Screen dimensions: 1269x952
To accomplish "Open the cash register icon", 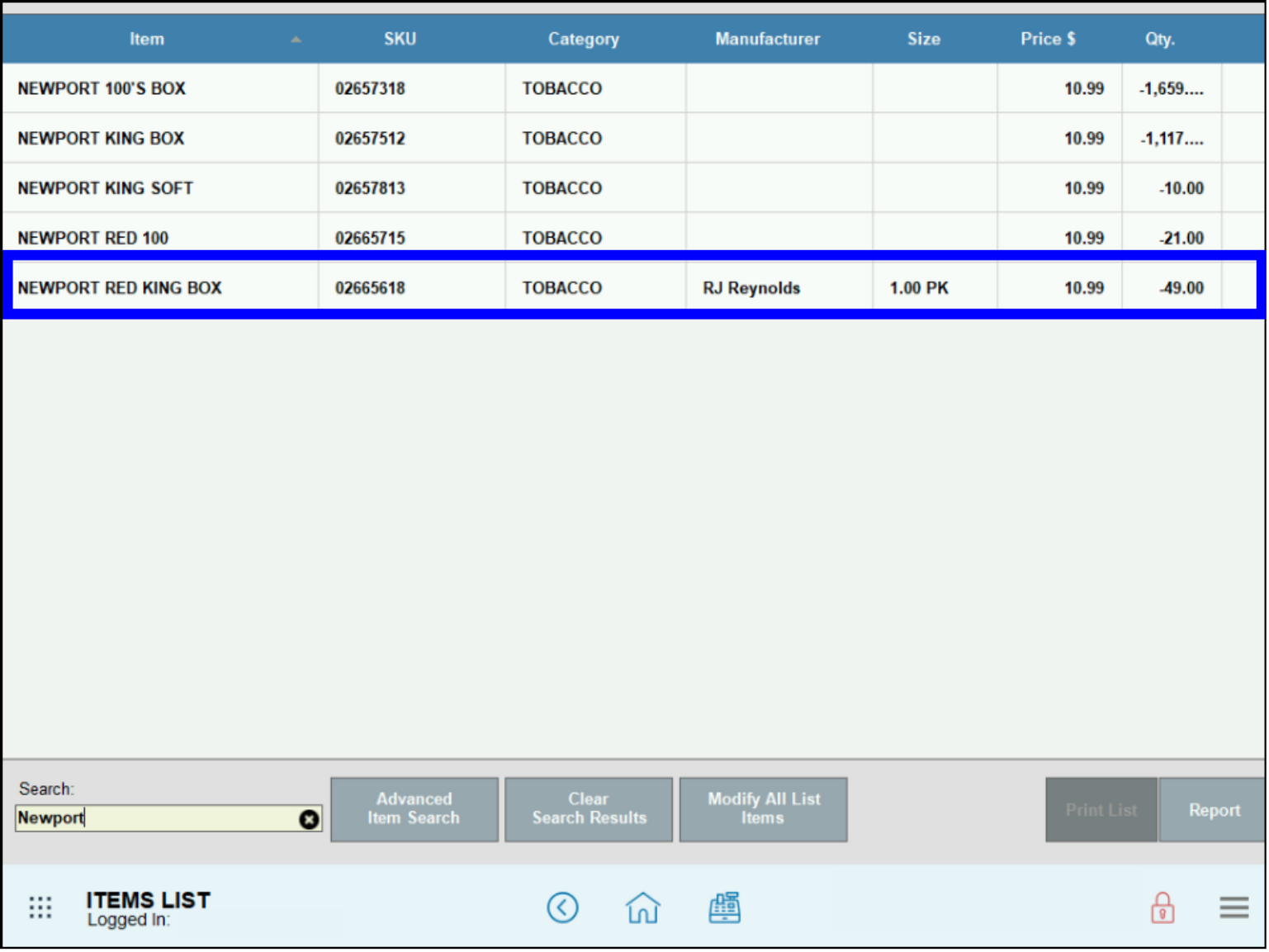I will (x=724, y=907).
